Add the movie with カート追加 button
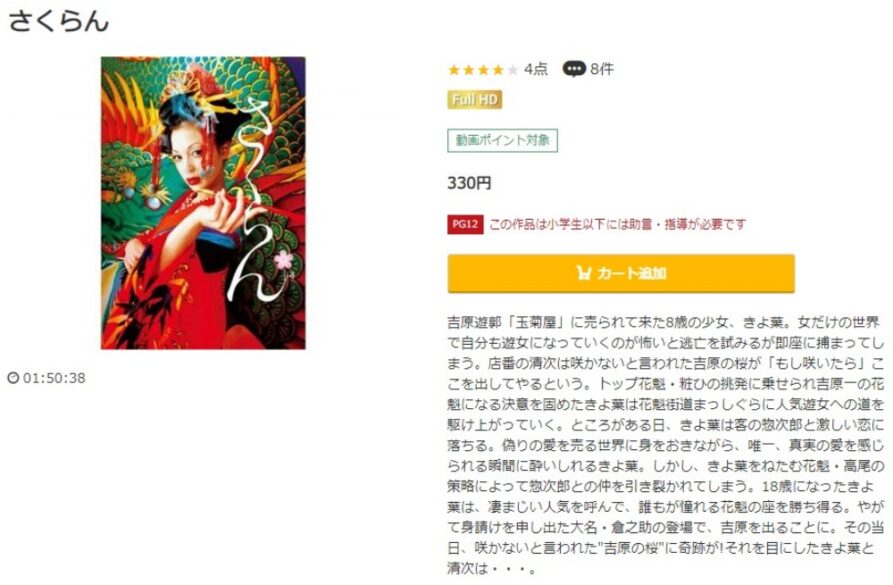The image size is (893, 585). tap(621, 273)
